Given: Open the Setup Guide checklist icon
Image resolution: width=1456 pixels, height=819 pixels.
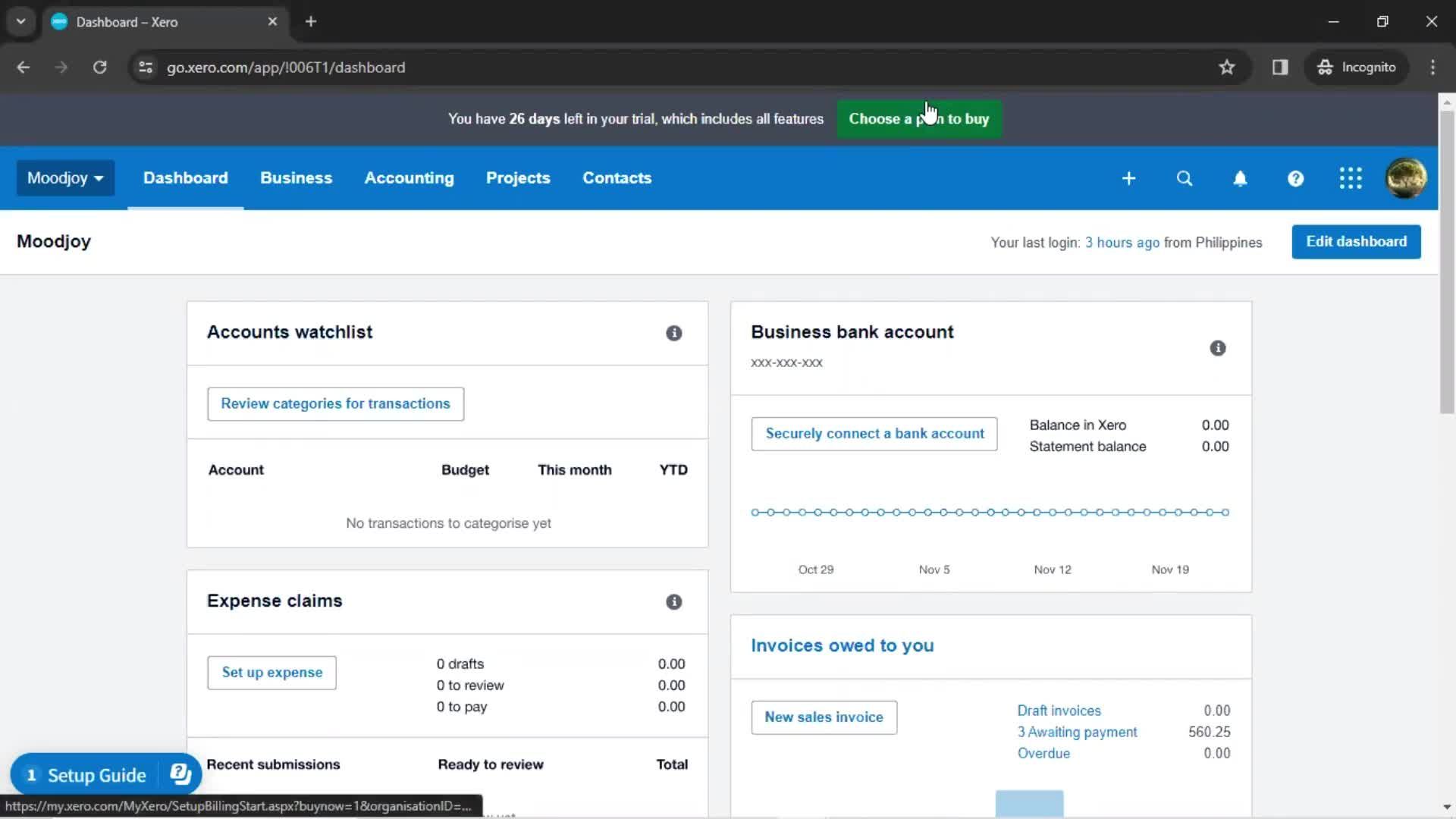Looking at the screenshot, I should pyautogui.click(x=180, y=774).
